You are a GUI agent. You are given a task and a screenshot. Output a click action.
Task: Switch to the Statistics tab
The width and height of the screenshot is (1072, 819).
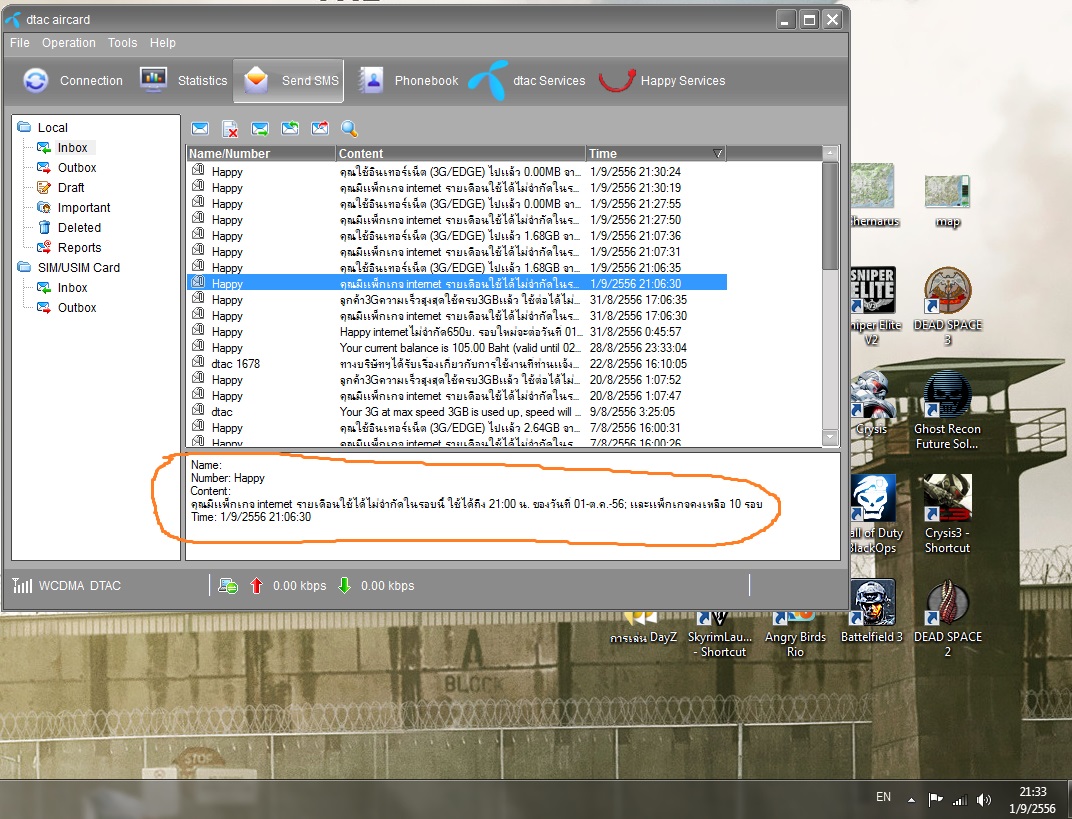[x=183, y=81]
